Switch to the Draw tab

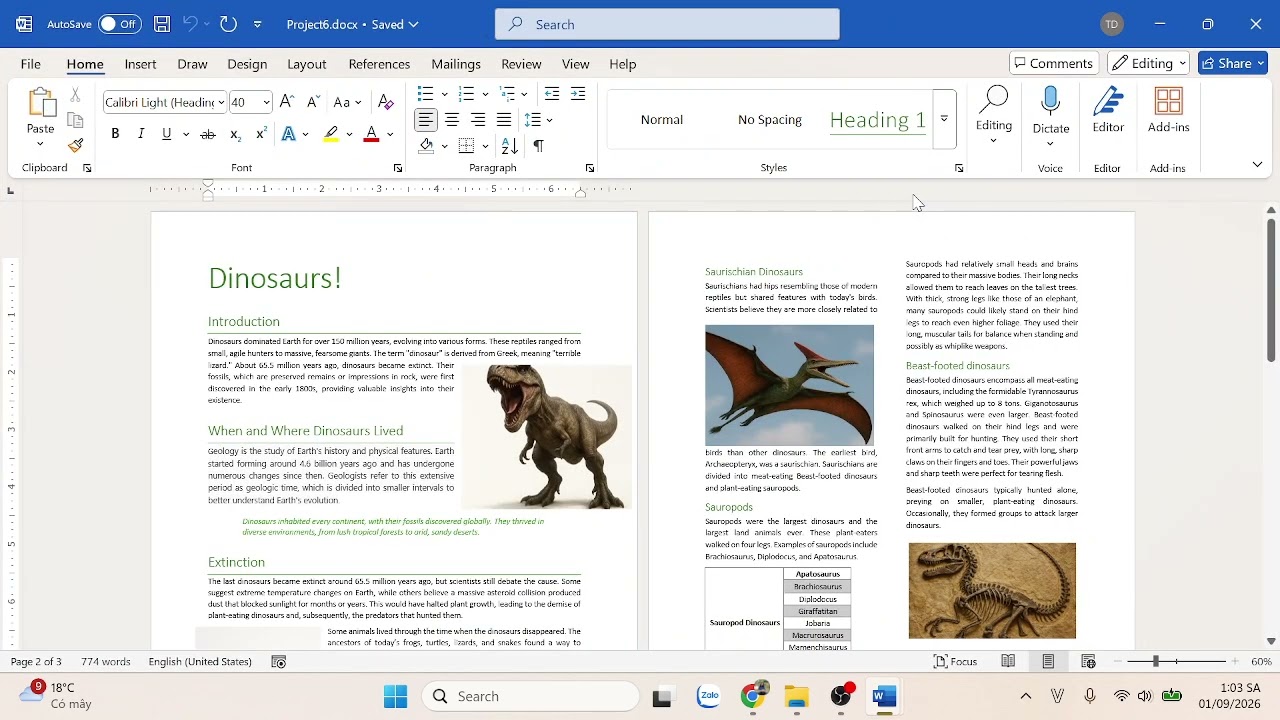[192, 64]
